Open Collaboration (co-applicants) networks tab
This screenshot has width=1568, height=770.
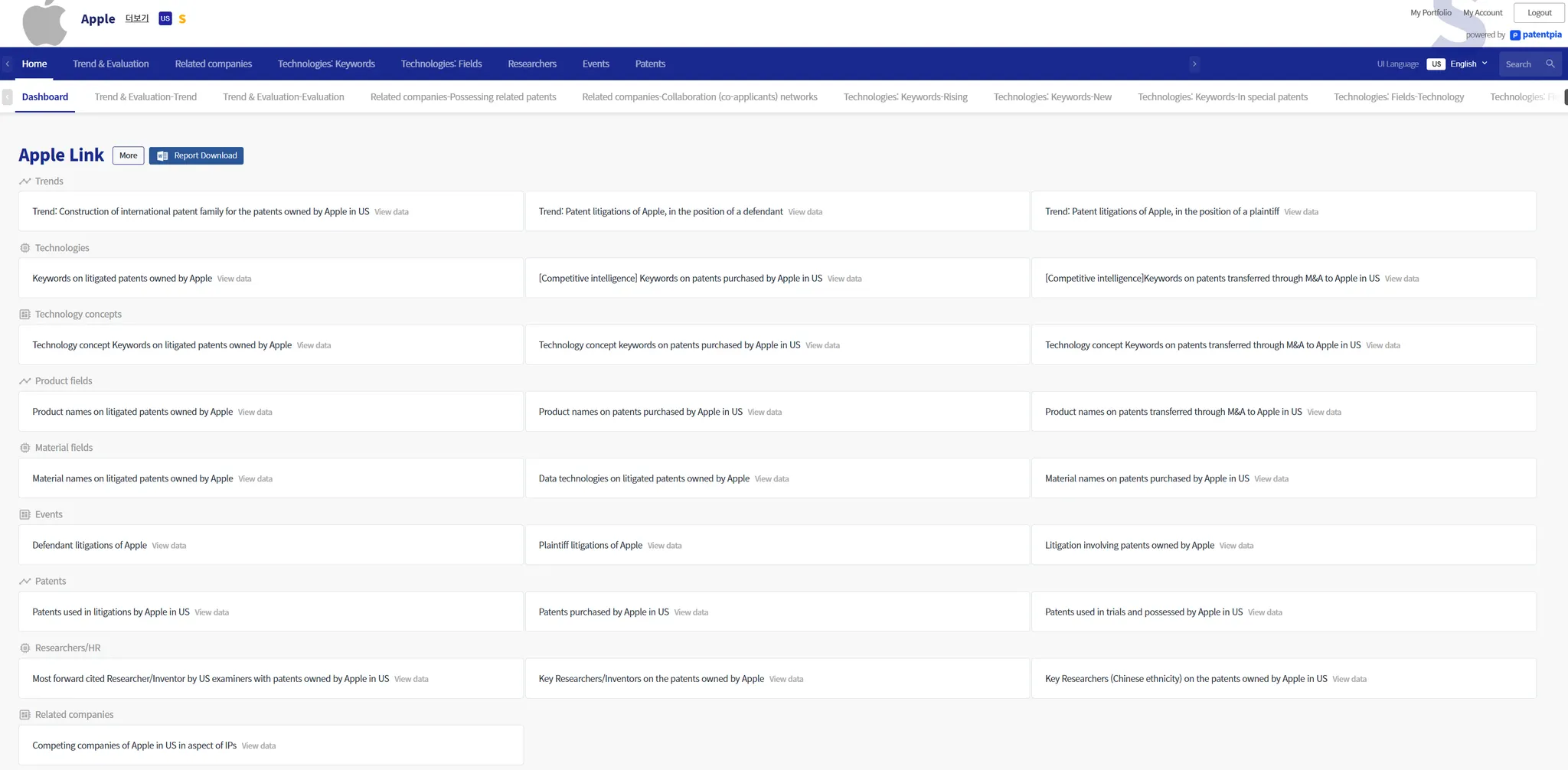coord(700,97)
